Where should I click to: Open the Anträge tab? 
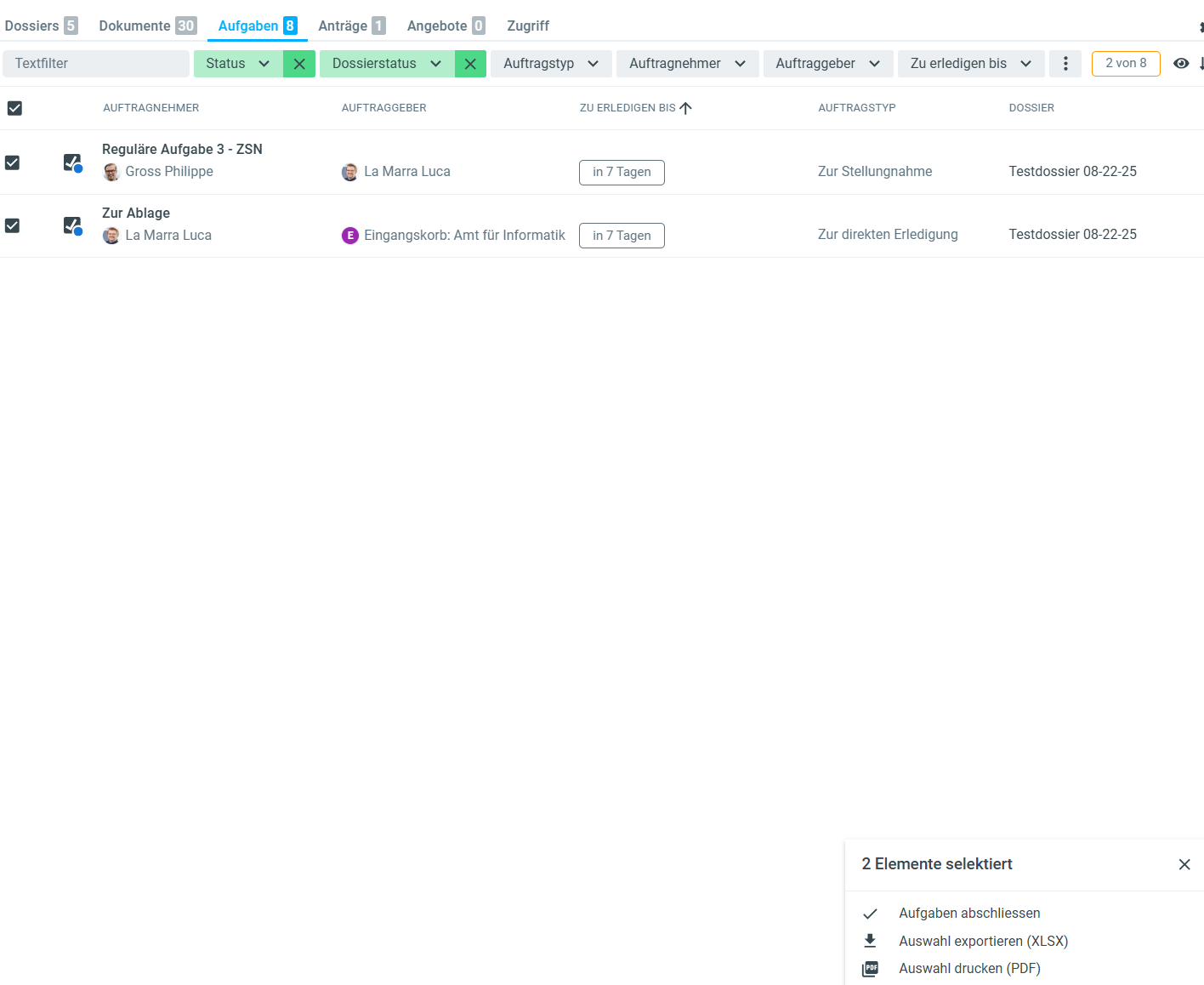[351, 26]
